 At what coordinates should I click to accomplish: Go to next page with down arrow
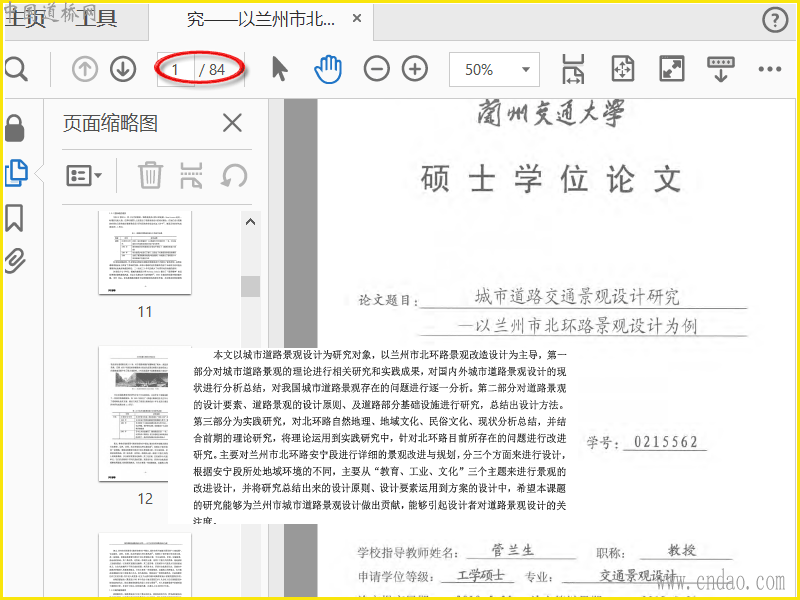(123, 69)
